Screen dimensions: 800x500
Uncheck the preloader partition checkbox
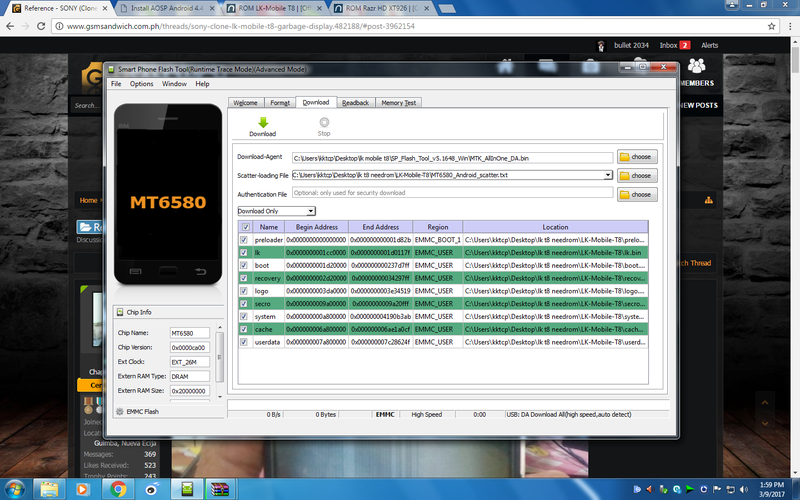[x=244, y=240]
